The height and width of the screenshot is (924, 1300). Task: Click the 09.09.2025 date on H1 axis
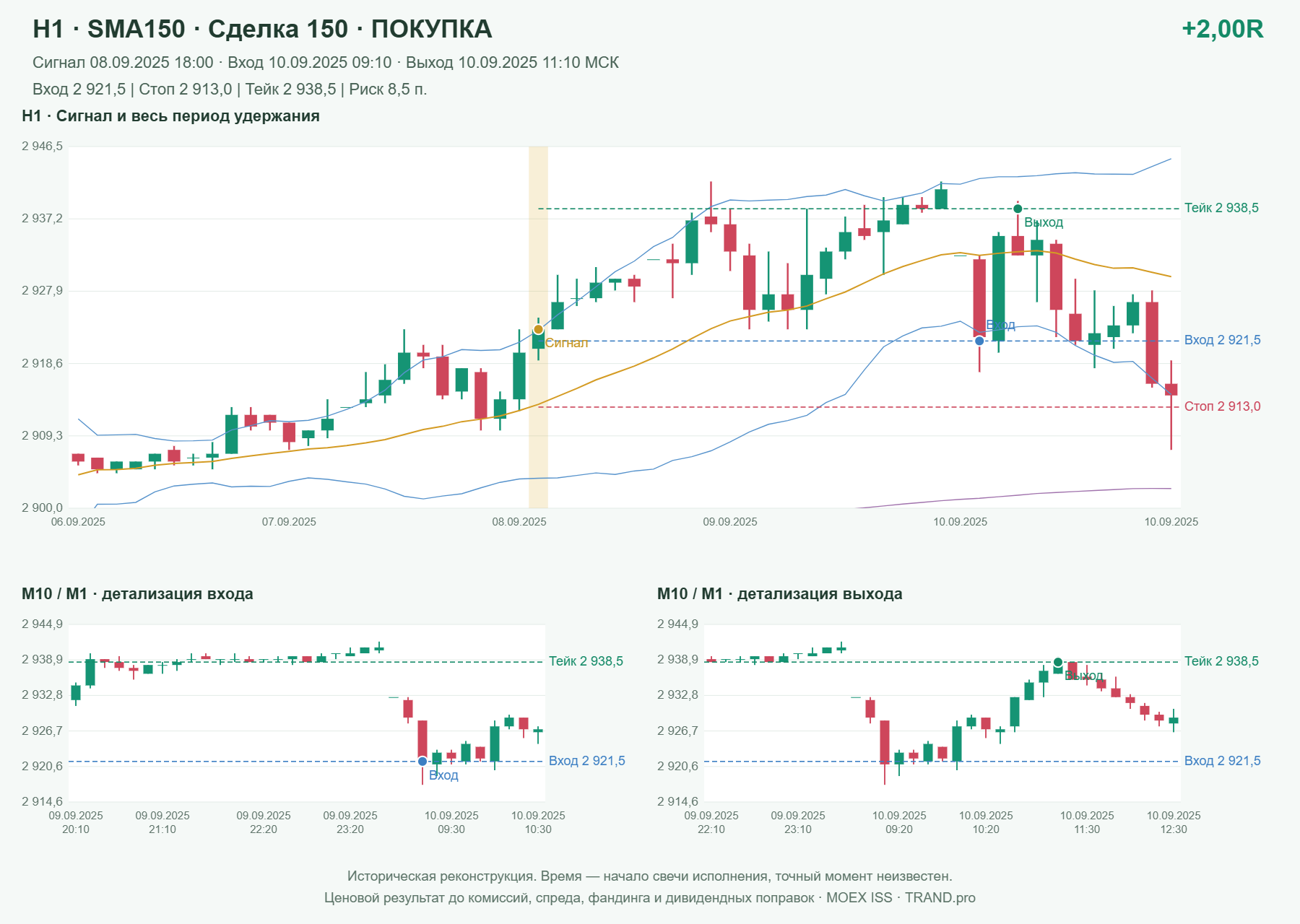(x=730, y=522)
